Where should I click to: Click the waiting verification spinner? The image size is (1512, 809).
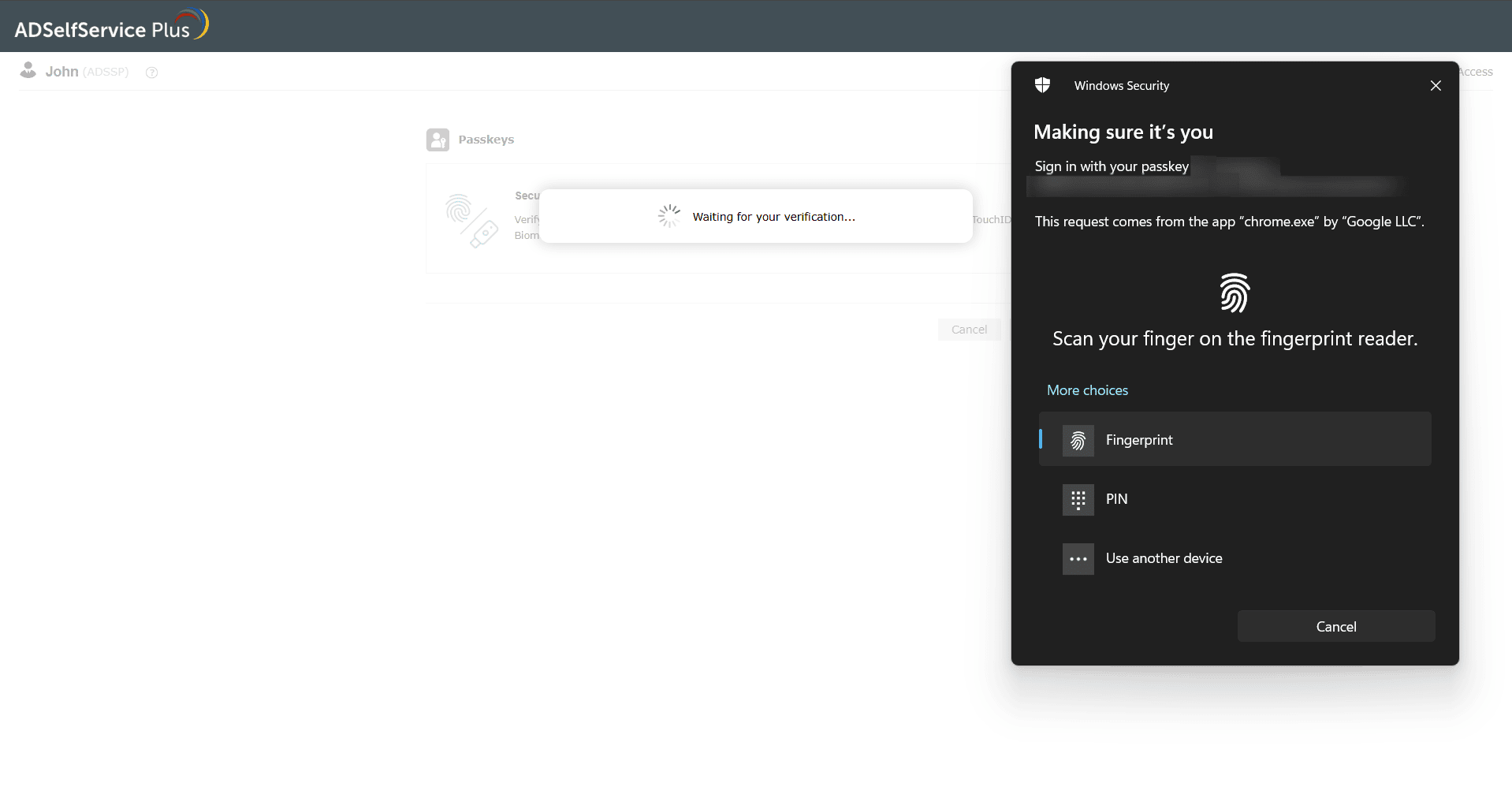pos(668,215)
